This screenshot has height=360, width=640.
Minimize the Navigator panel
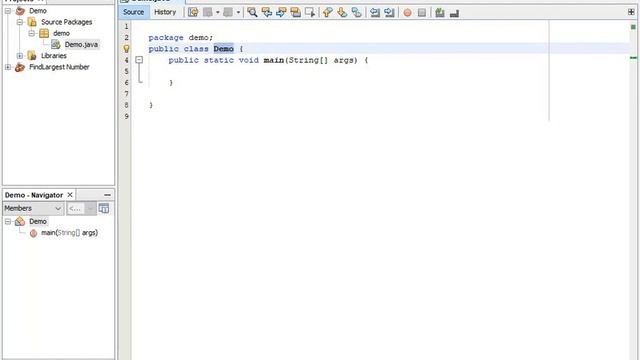click(x=107, y=195)
